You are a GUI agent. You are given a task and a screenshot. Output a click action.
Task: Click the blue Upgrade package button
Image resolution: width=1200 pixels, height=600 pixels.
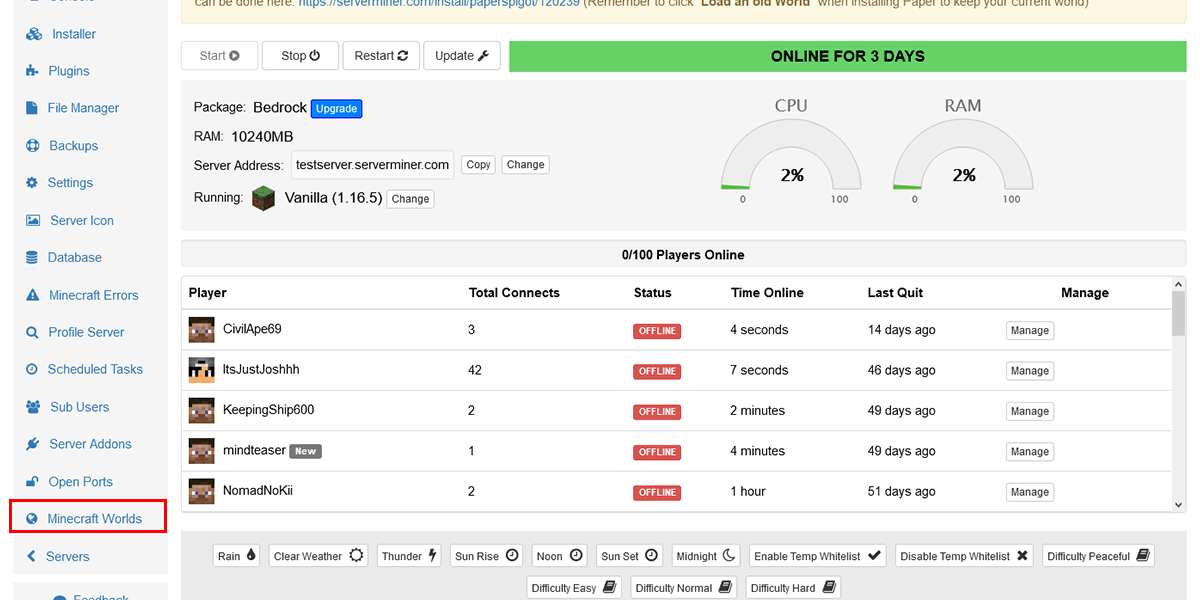[x=336, y=108]
